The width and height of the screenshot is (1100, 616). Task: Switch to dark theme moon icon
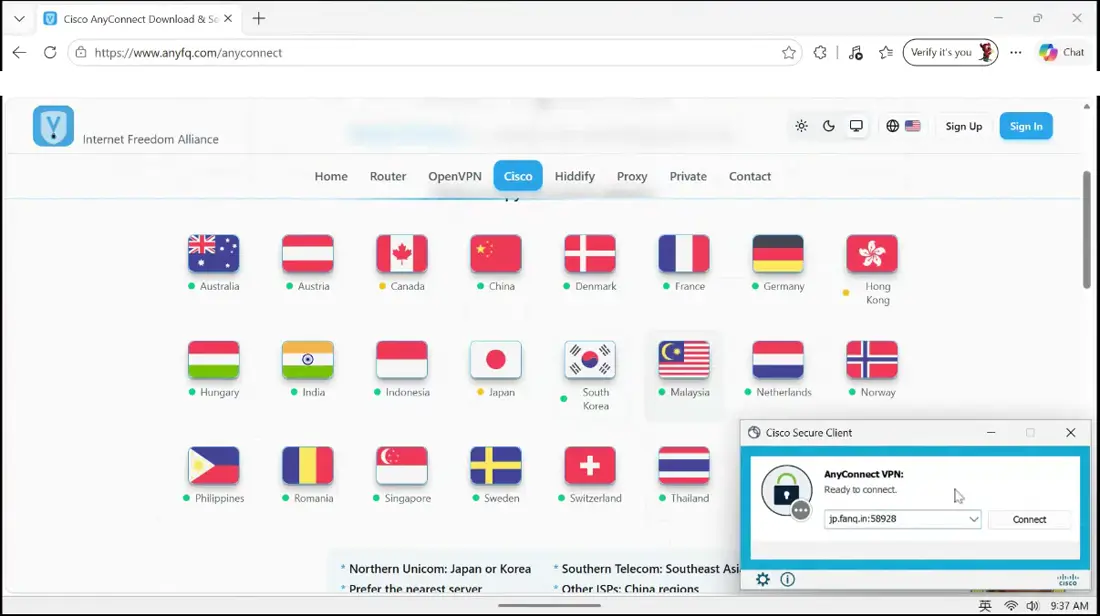tap(829, 126)
